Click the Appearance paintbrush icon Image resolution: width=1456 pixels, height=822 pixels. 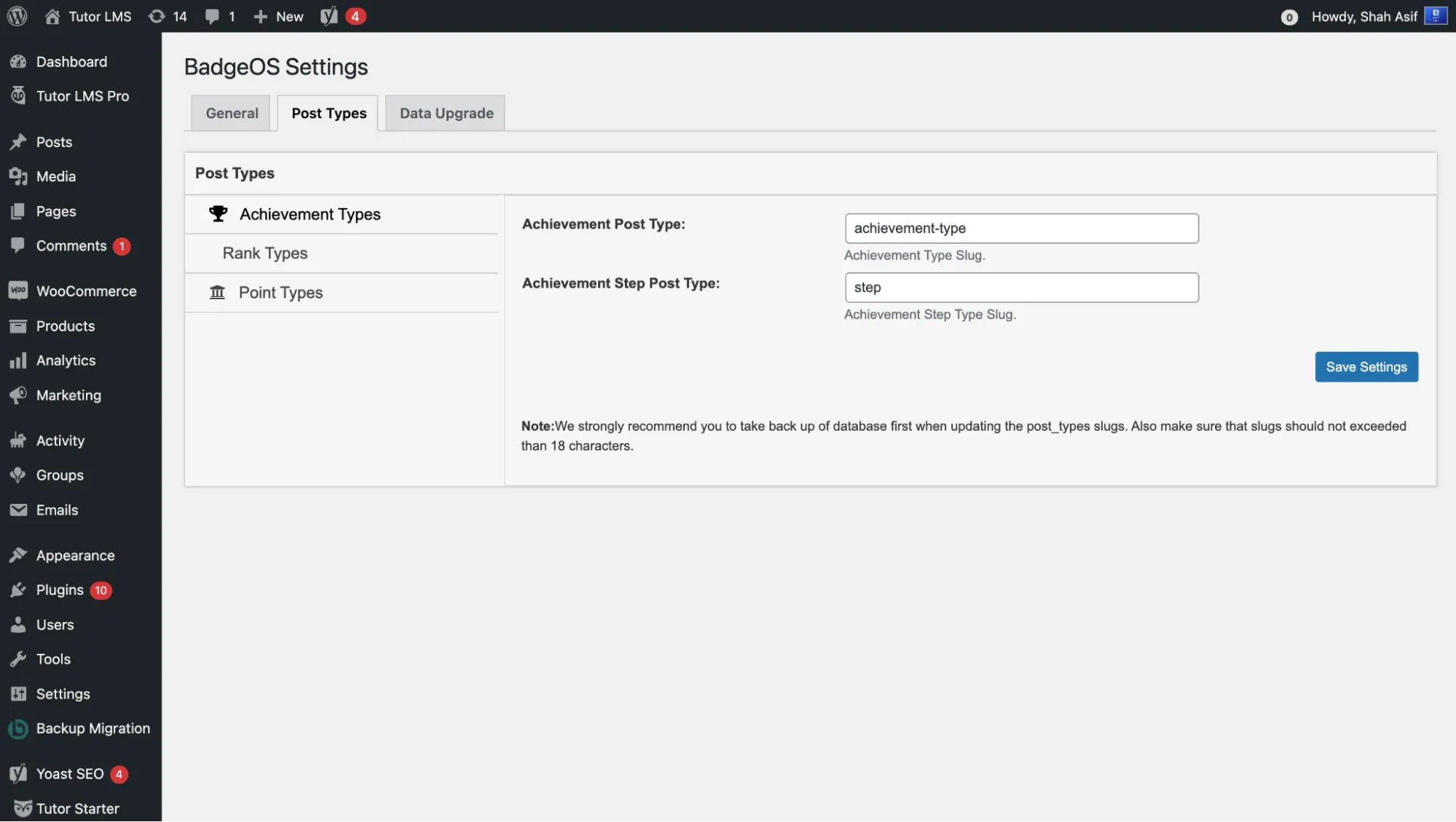click(x=18, y=556)
